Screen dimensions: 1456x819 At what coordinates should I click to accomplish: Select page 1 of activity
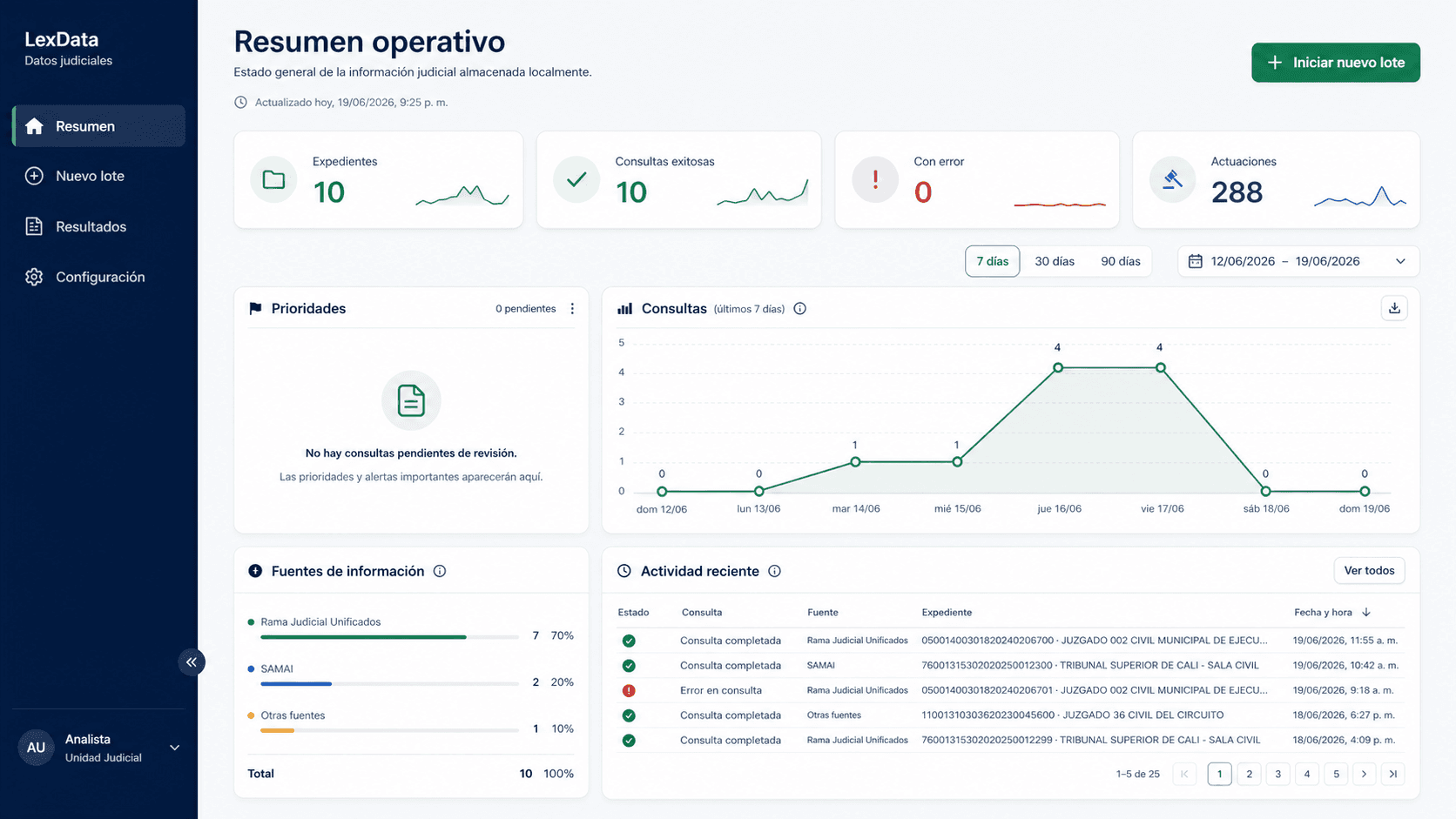click(x=1219, y=774)
